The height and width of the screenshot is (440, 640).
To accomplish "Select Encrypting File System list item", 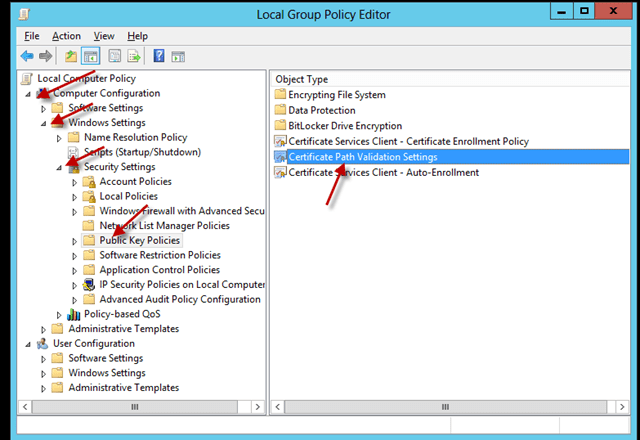I will click(x=337, y=95).
